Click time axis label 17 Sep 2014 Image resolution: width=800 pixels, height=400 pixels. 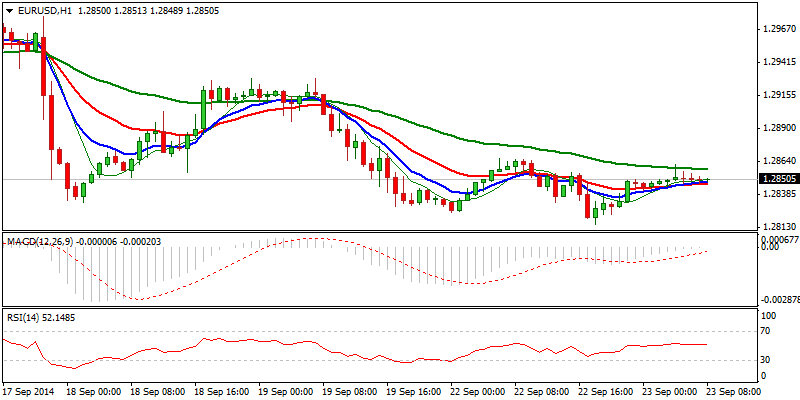[x=29, y=391]
